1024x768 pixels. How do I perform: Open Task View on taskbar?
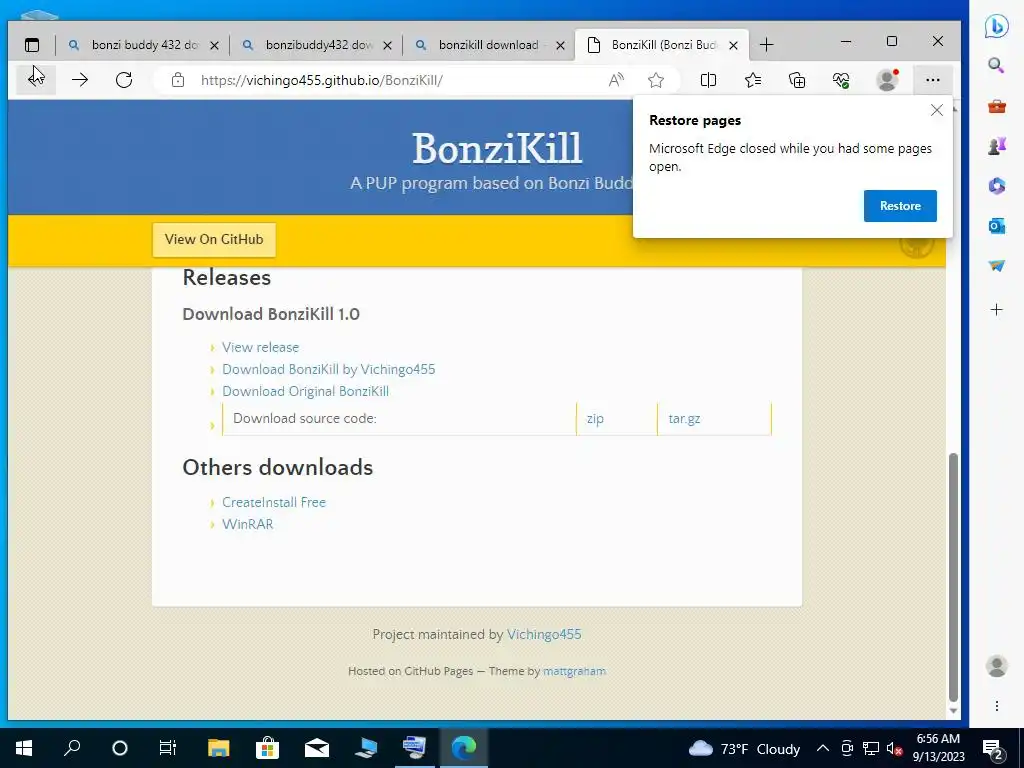(168, 748)
